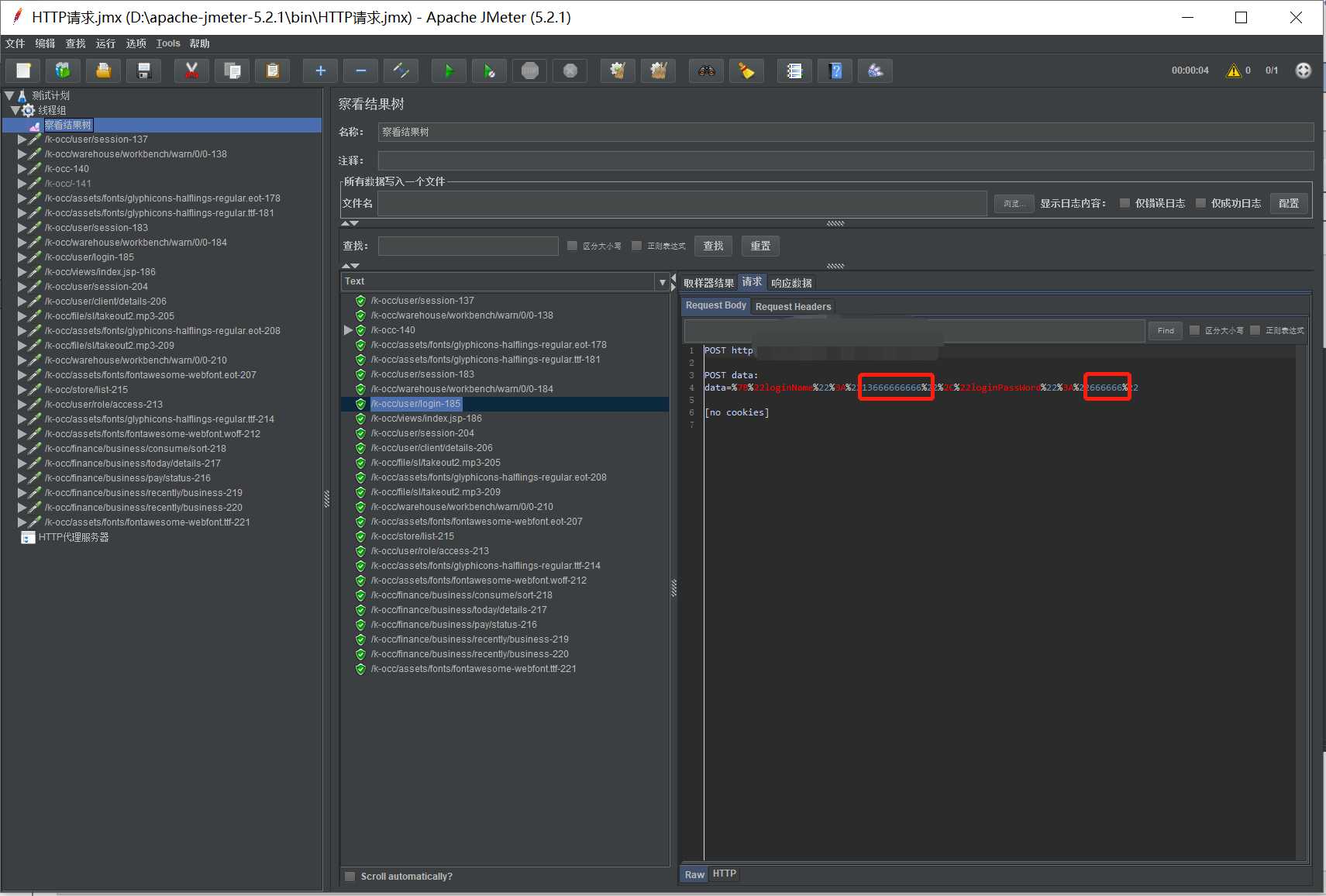Open the Templates toolbar icon
The image size is (1326, 896).
tap(63, 71)
